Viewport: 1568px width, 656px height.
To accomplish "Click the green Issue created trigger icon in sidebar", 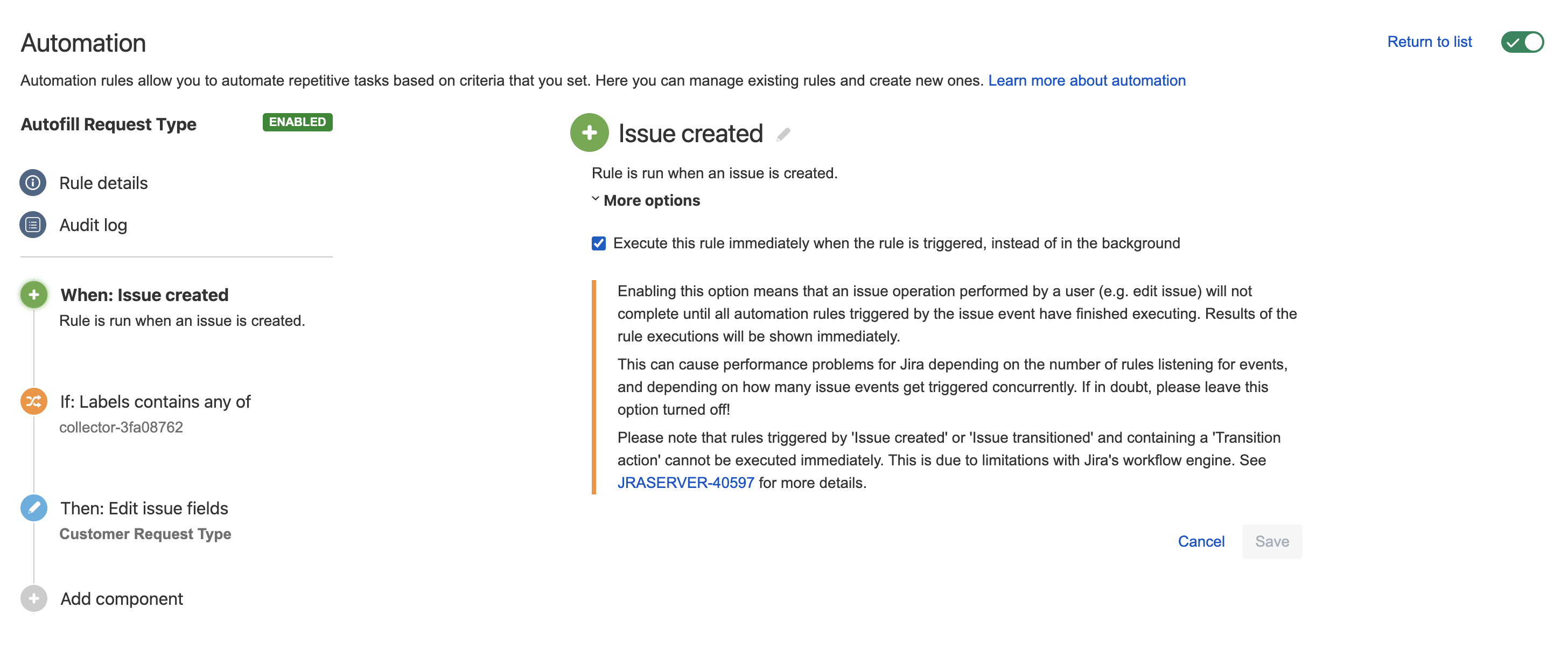I will point(34,295).
